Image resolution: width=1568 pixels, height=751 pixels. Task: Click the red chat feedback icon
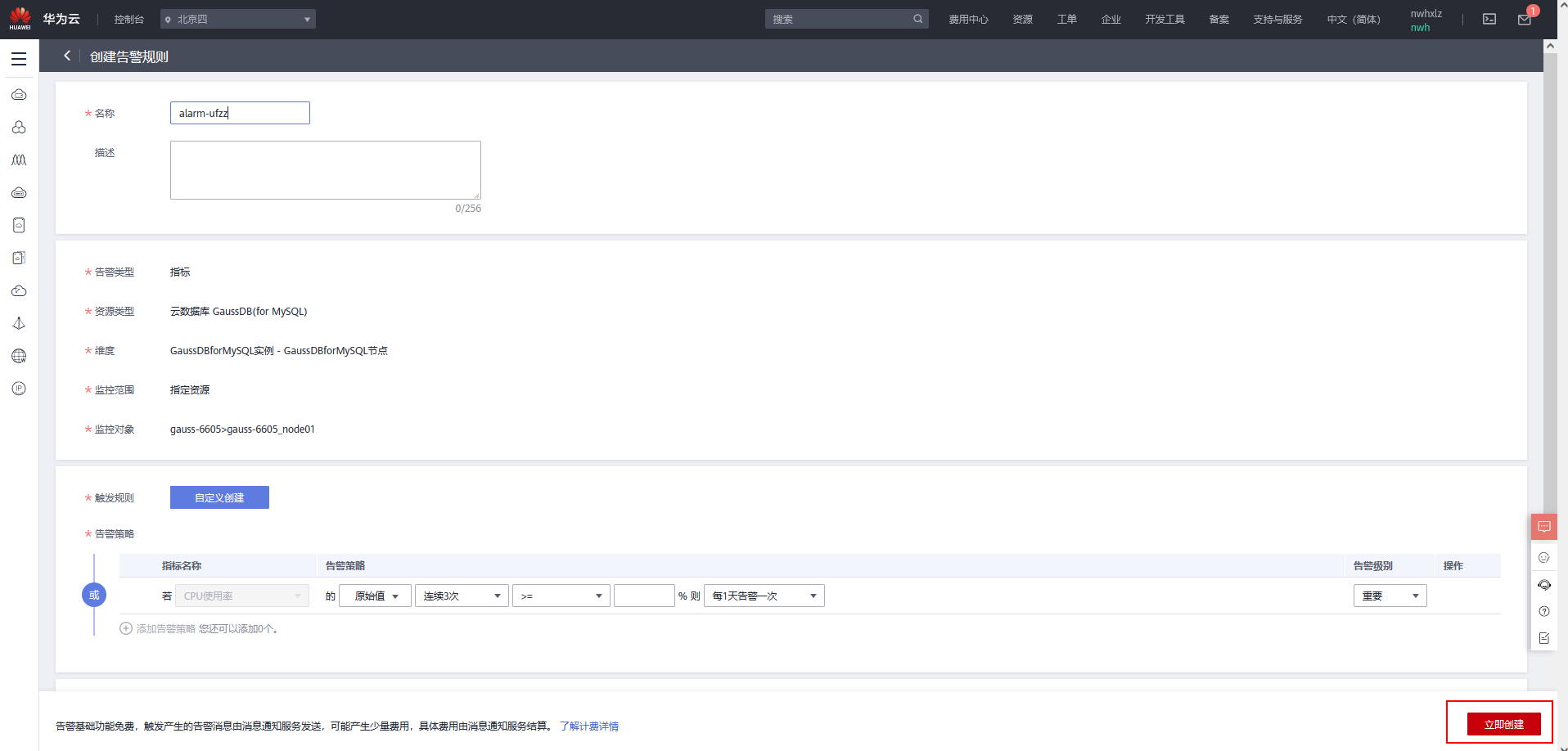tap(1544, 527)
